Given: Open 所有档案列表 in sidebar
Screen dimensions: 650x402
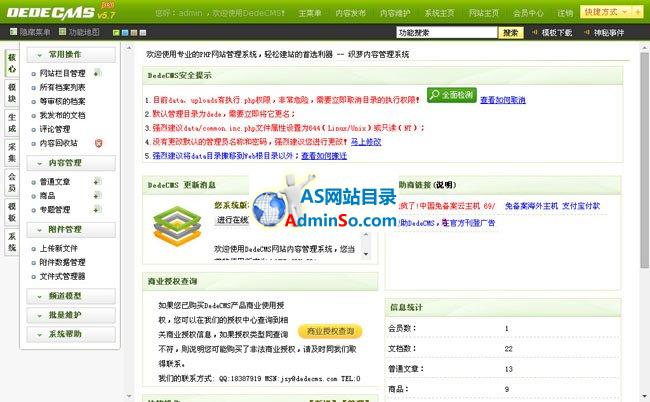Looking at the screenshot, I should click(x=62, y=87).
